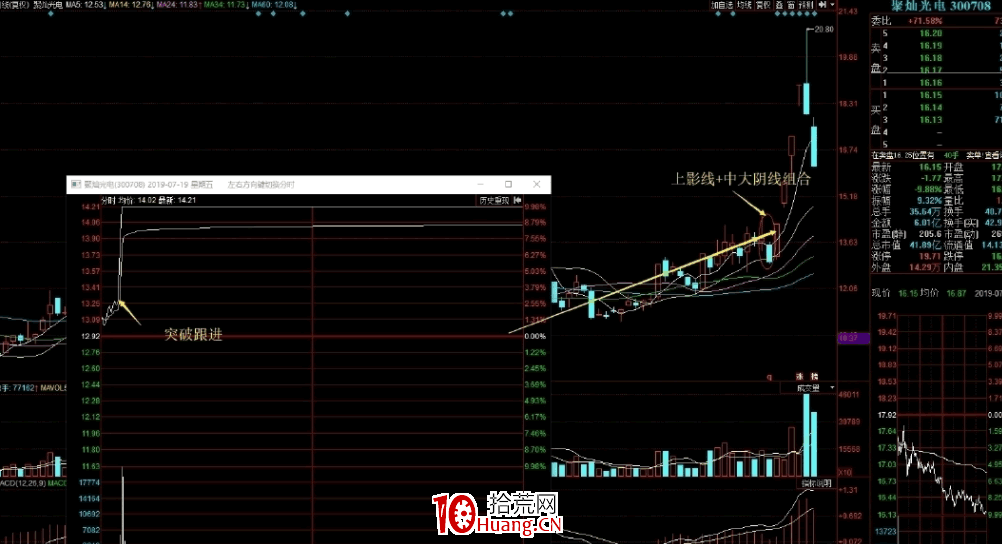Screen dimensions: 1002x544
Task: Select the sell level 5 price 16.20
Action: [x=930, y=33]
